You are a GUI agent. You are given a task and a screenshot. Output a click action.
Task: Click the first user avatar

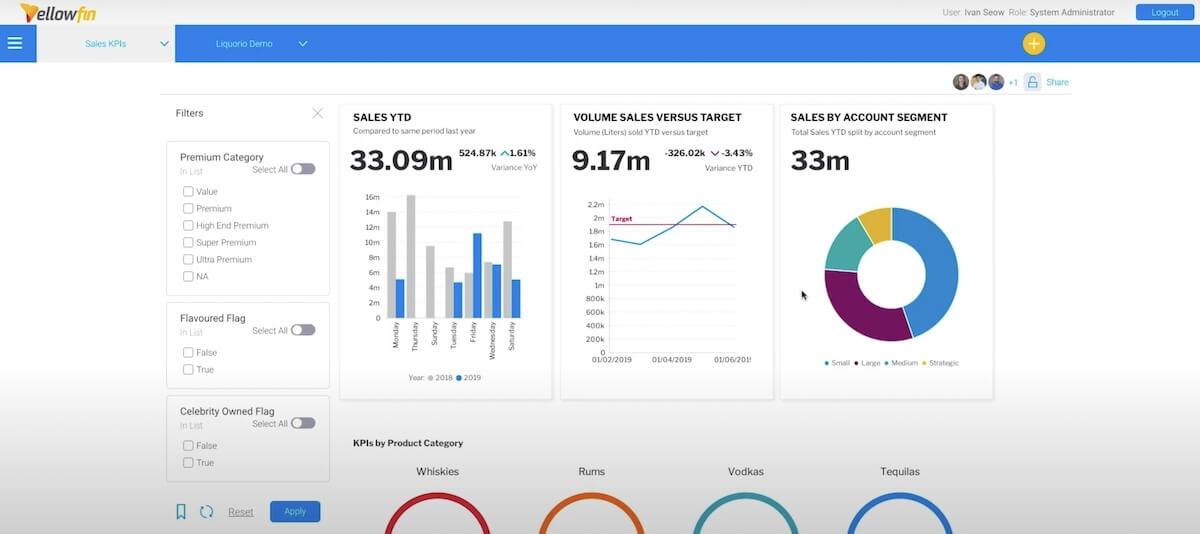point(961,82)
